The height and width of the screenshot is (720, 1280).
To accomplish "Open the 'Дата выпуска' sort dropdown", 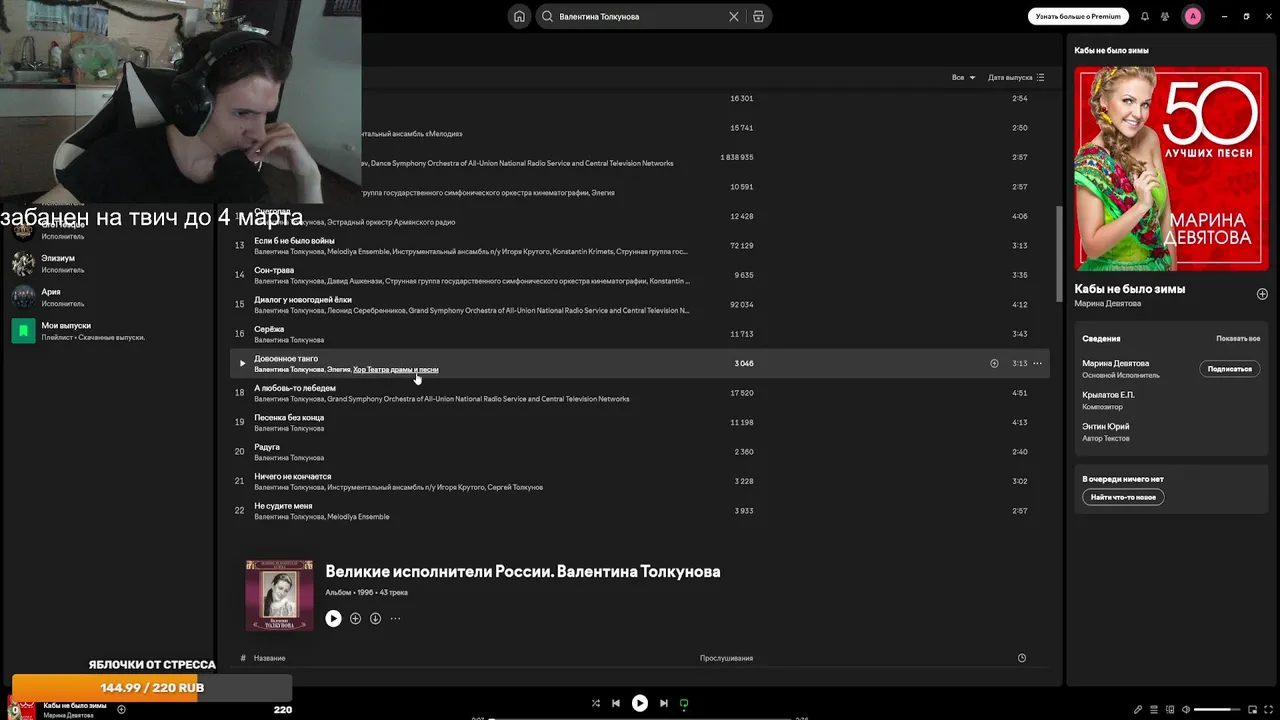I will coord(1016,77).
